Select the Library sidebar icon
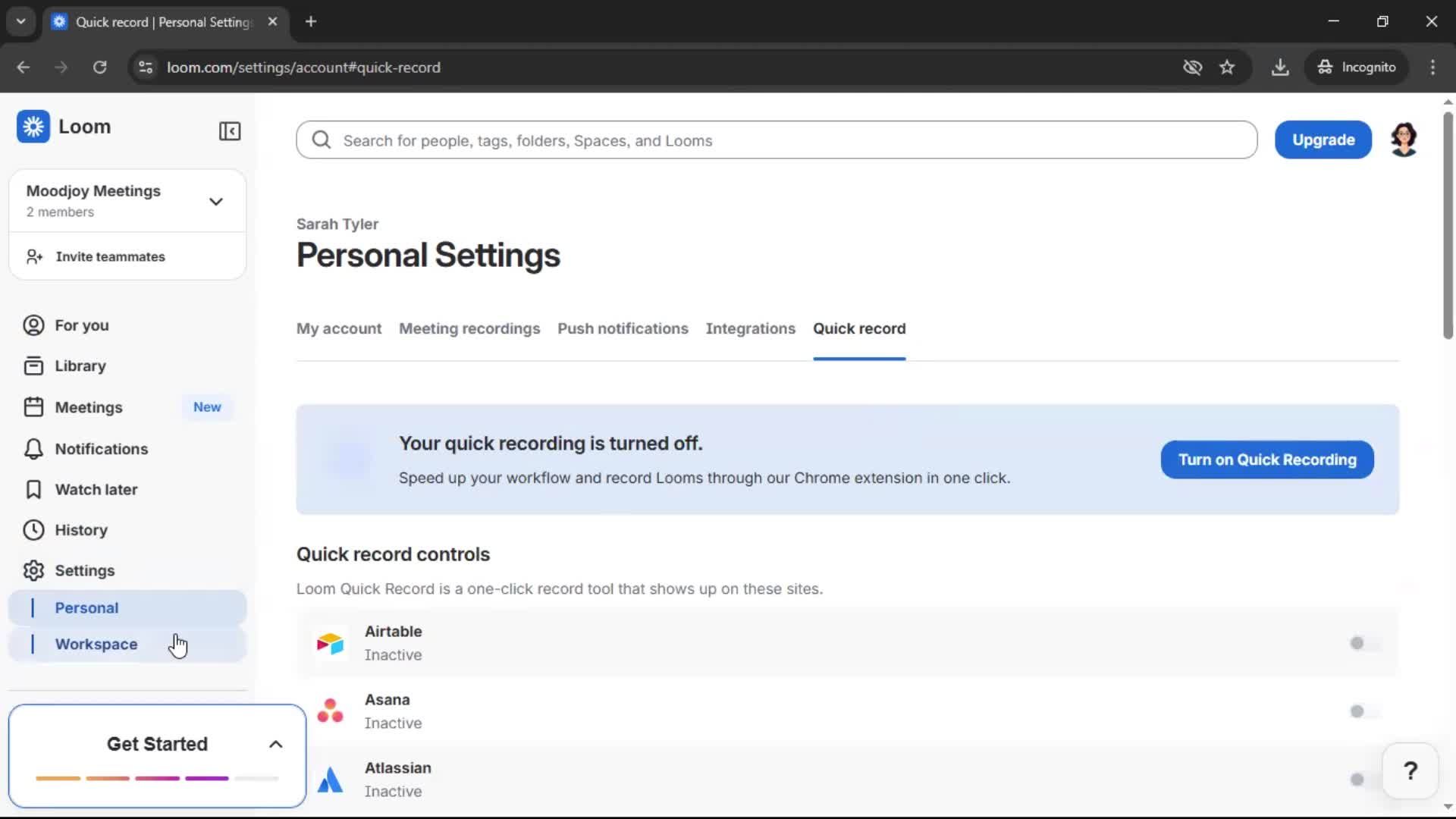The image size is (1456, 819). [33, 366]
